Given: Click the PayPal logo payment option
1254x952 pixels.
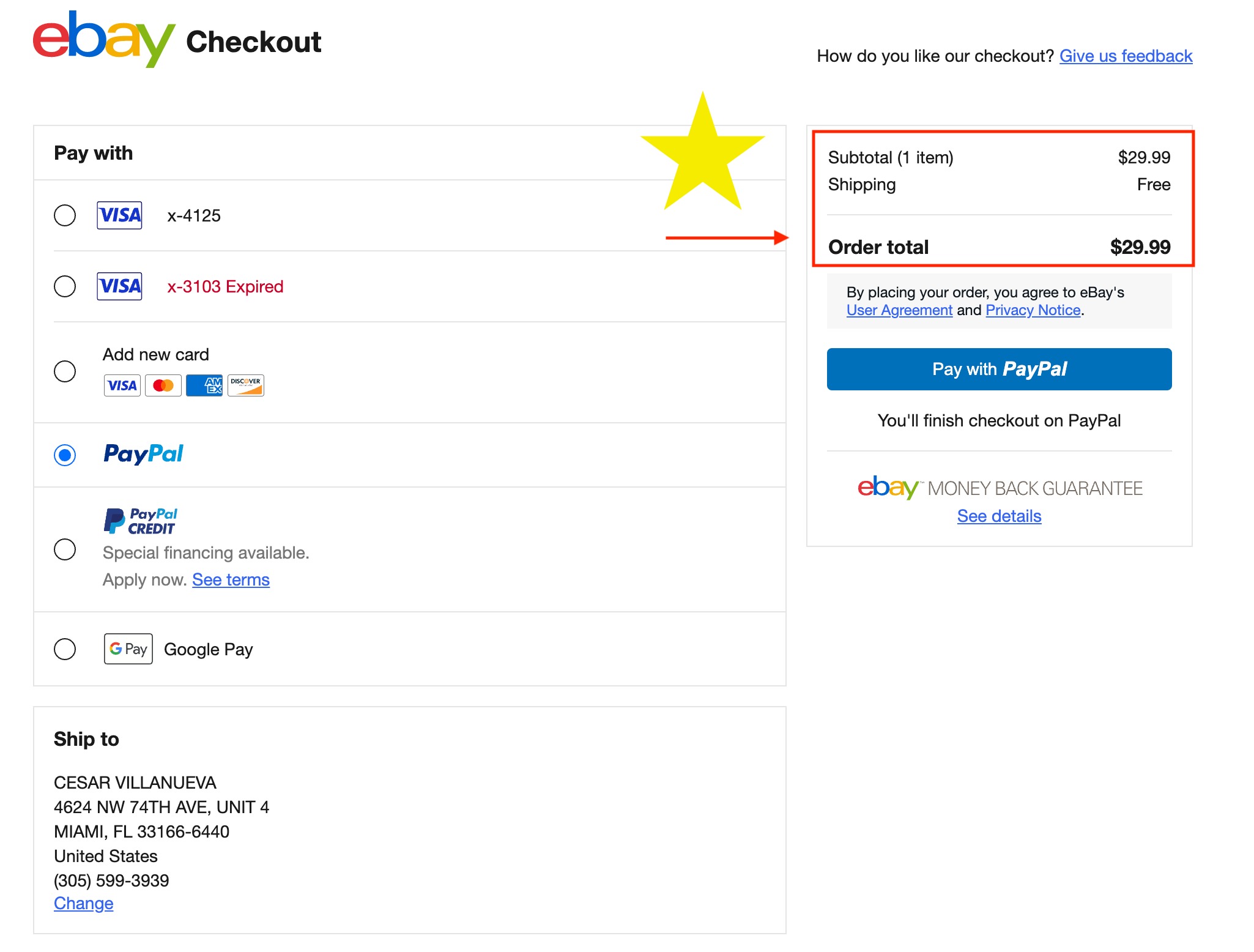Looking at the screenshot, I should click(143, 454).
